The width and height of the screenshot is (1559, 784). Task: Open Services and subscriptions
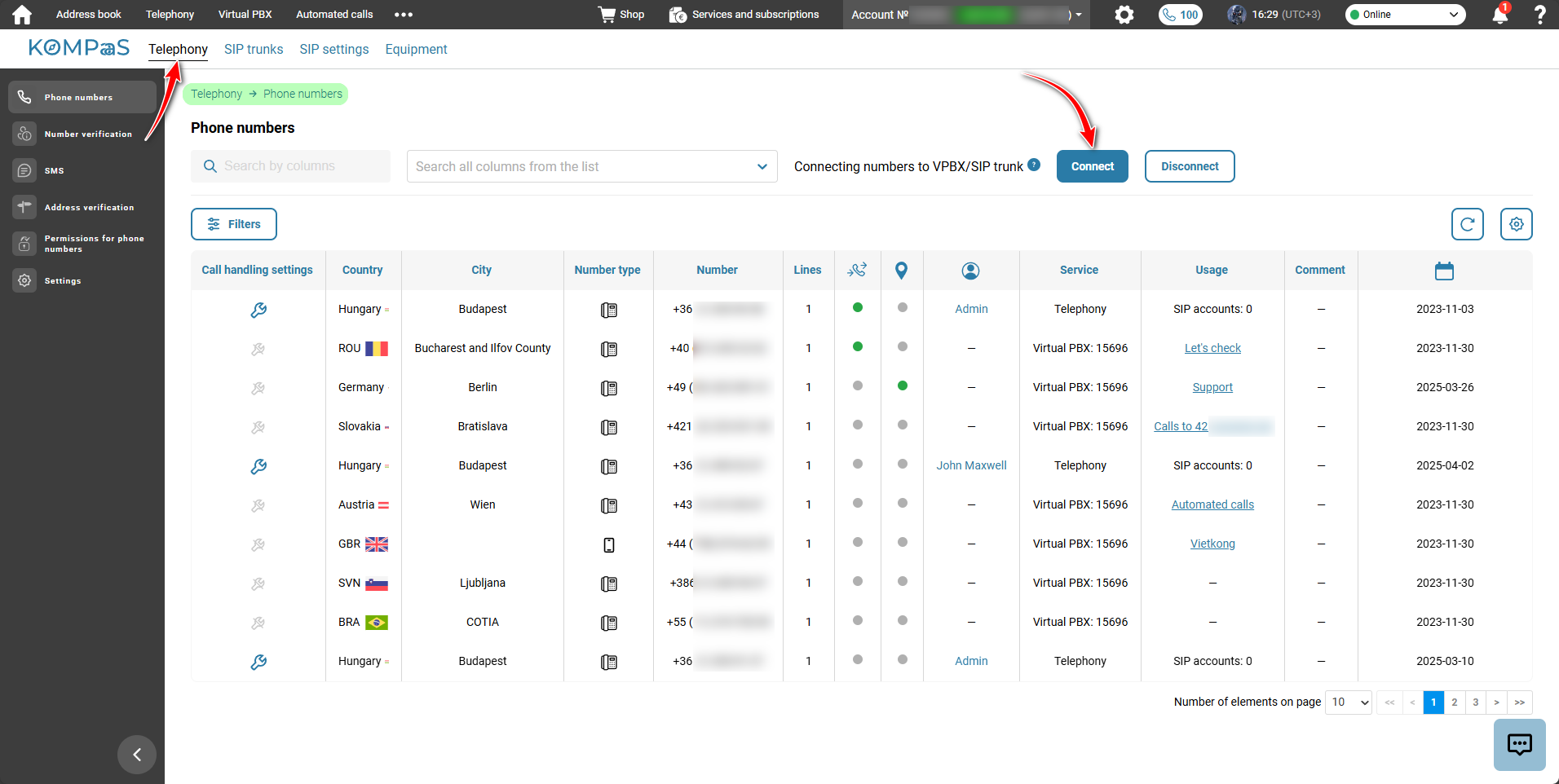[744, 15]
